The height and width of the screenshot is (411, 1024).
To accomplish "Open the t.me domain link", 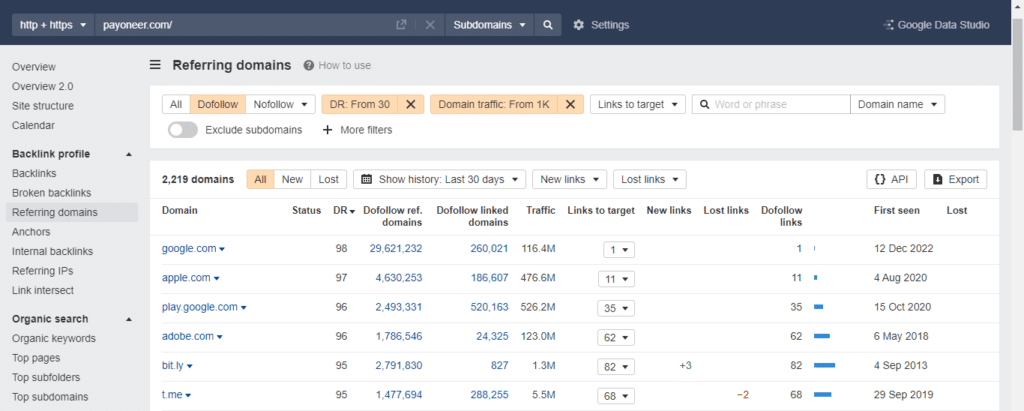I will point(172,395).
